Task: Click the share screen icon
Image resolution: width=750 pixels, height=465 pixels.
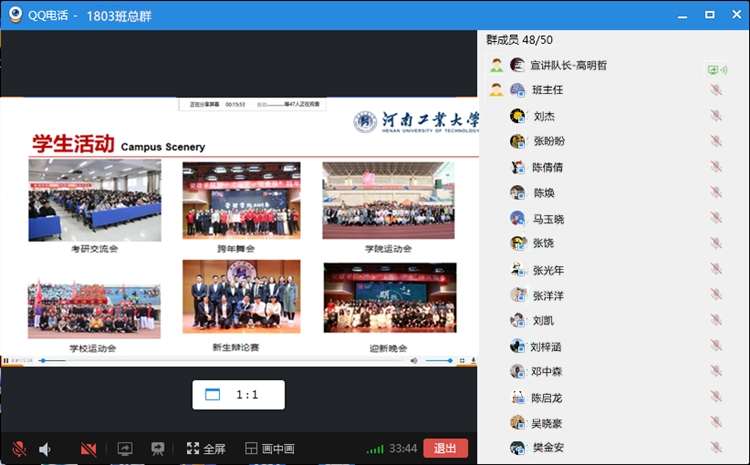Action: pyautogui.click(x=125, y=449)
